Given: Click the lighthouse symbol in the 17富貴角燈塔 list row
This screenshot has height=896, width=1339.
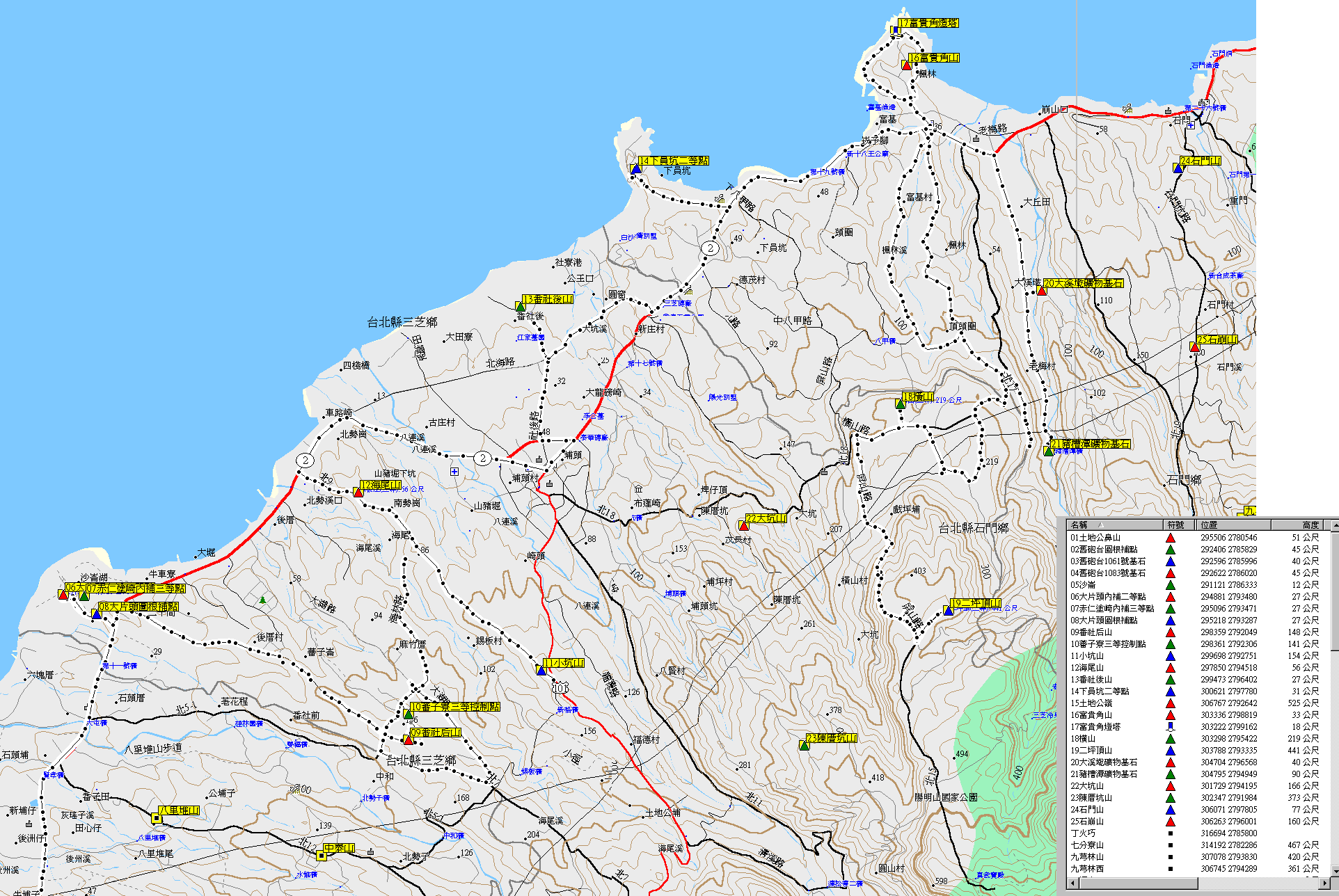Looking at the screenshot, I should point(1171,727).
